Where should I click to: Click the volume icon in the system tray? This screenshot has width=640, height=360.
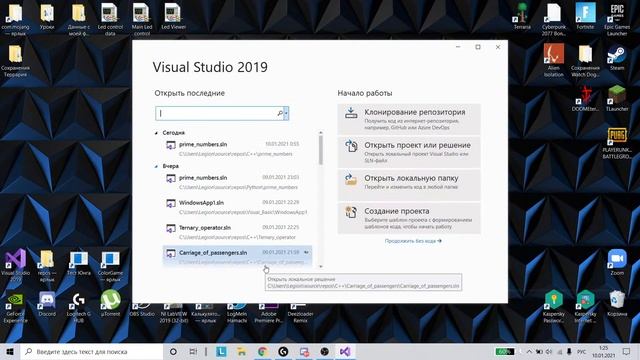pyautogui.click(x=549, y=351)
